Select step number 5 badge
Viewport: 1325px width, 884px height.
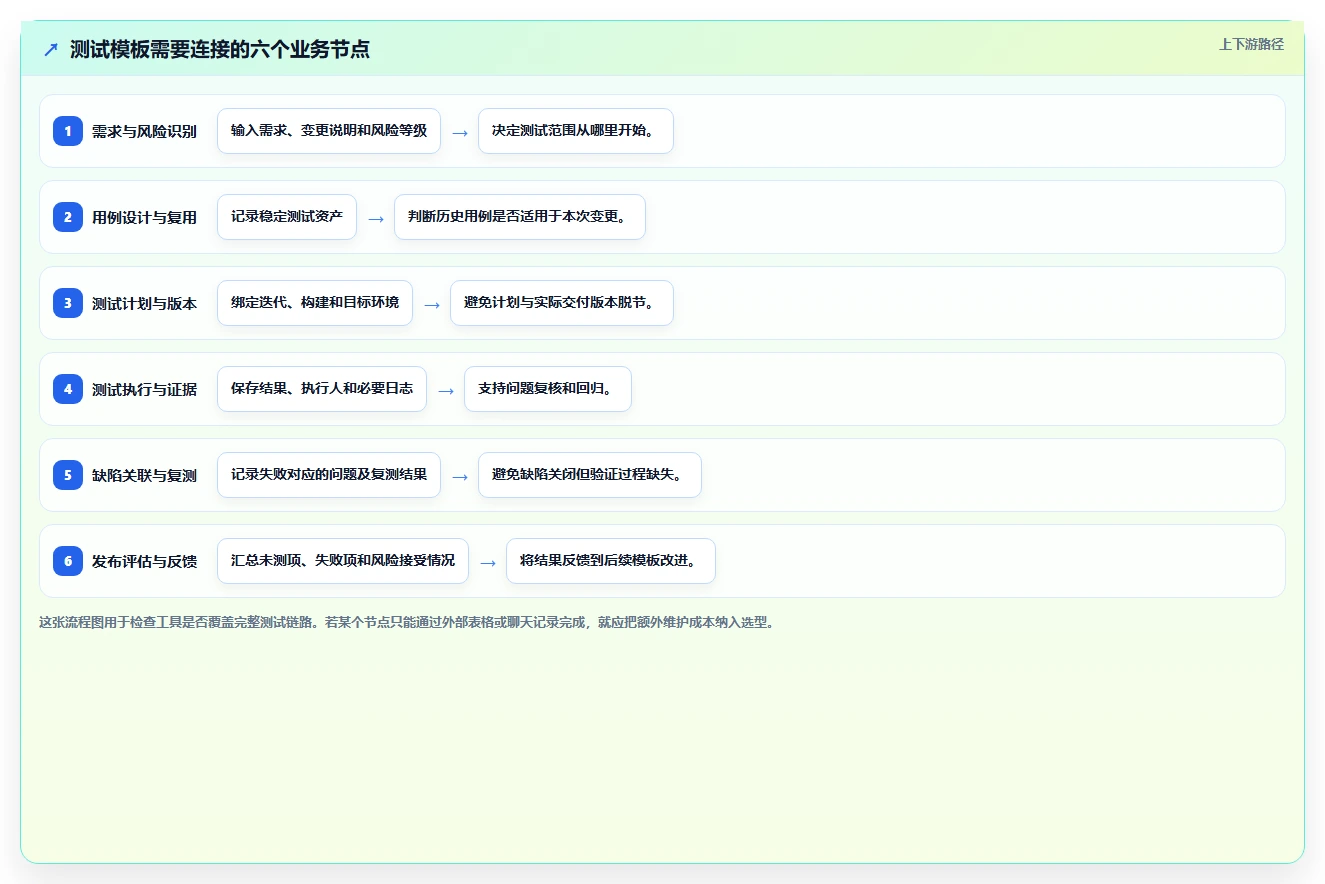coord(68,475)
